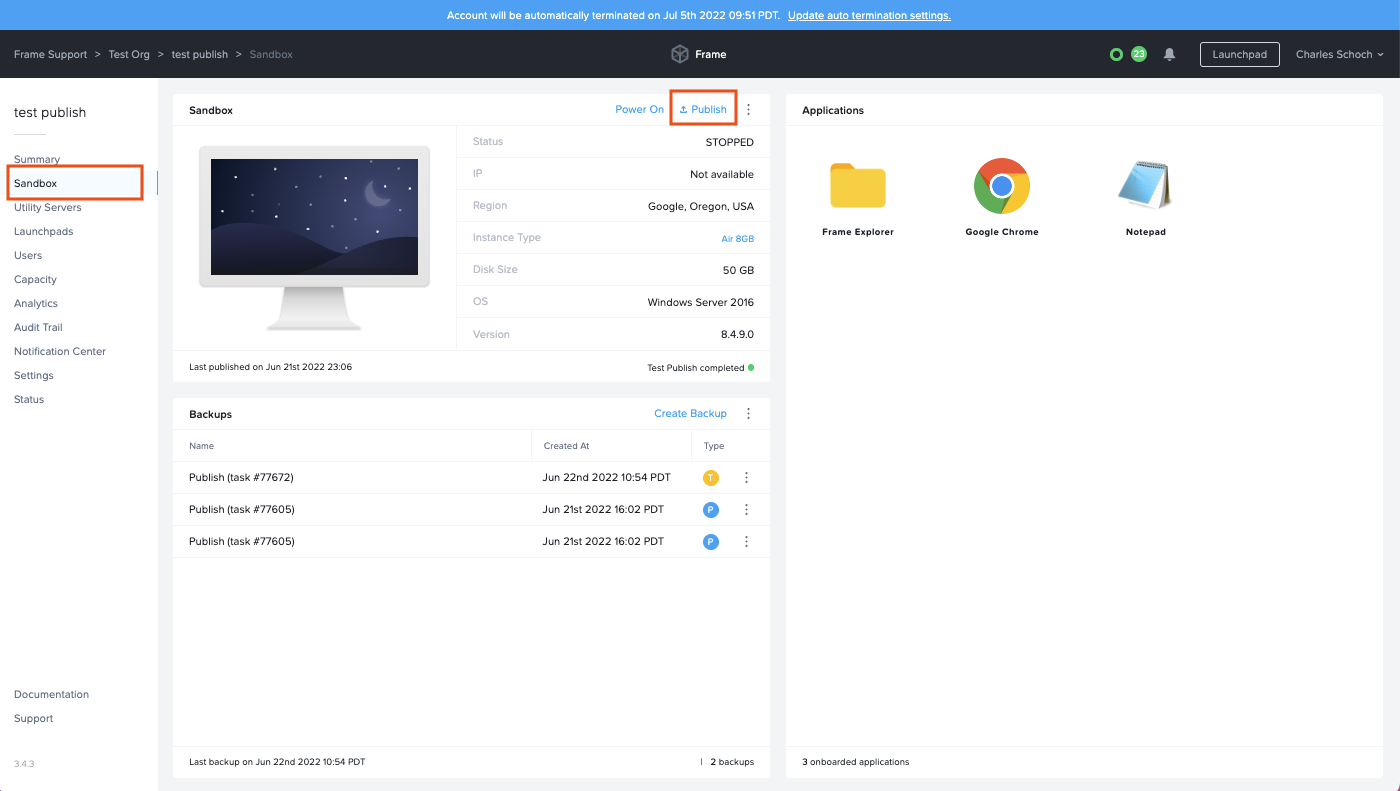Launch the Frame Explorer application icon
Image resolution: width=1400 pixels, height=791 pixels.
pyautogui.click(x=857, y=186)
